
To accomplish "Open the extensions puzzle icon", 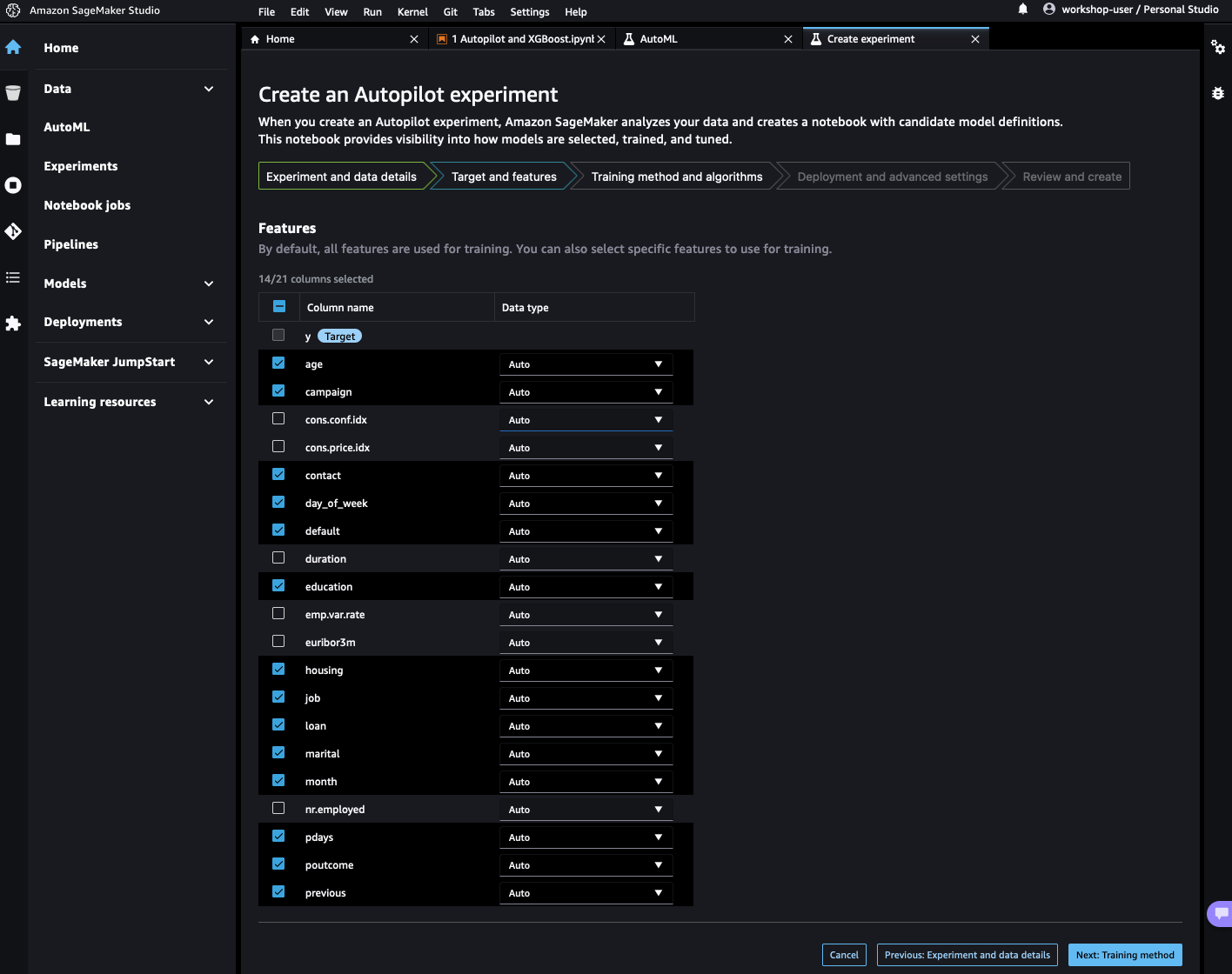I will 13,324.
